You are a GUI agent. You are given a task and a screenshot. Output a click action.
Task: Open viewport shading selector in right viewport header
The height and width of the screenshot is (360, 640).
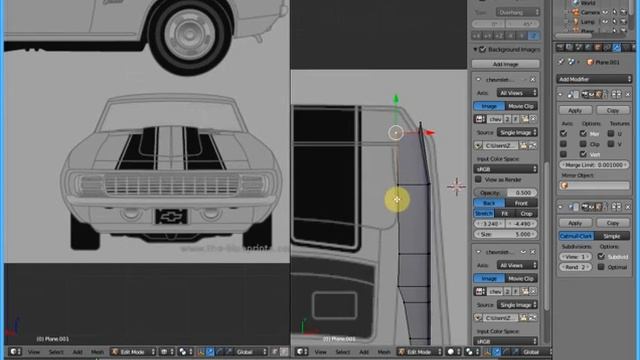[453, 351]
